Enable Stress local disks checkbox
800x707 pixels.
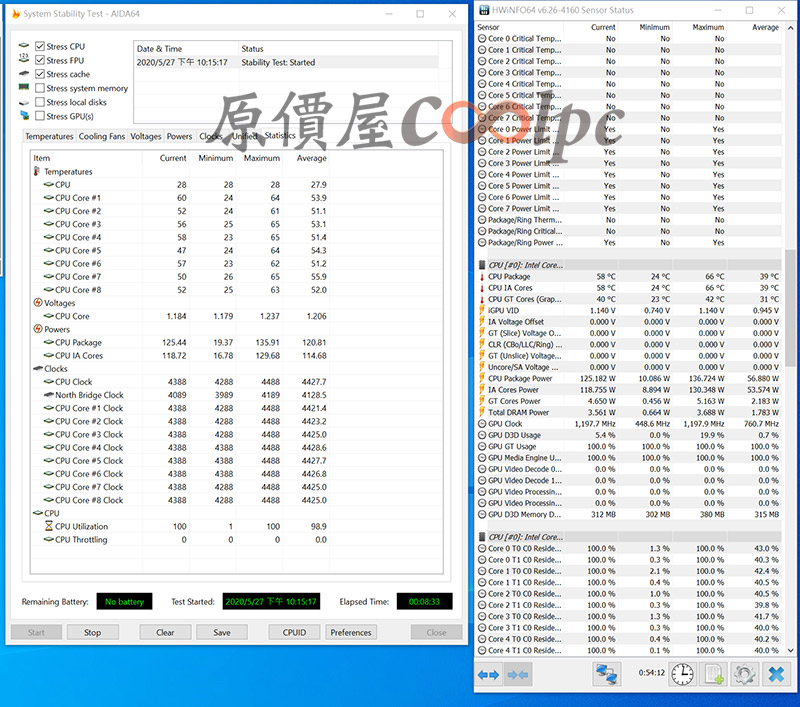(40, 102)
